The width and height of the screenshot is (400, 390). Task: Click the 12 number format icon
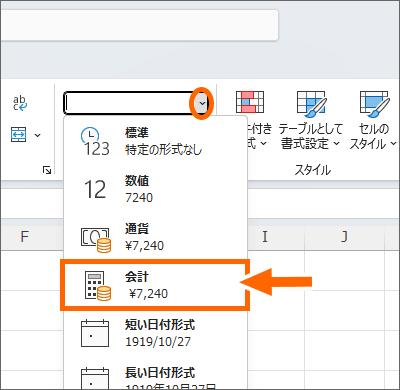pos(95,190)
